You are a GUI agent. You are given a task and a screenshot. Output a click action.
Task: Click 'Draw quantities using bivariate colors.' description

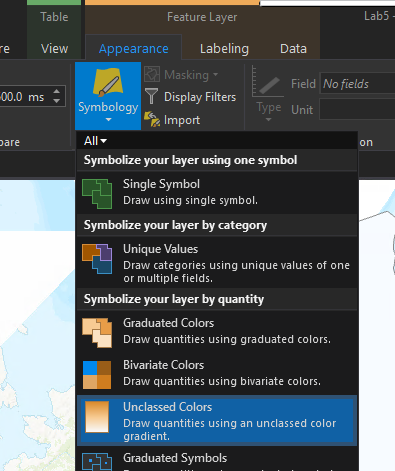pyautogui.click(x=222, y=381)
